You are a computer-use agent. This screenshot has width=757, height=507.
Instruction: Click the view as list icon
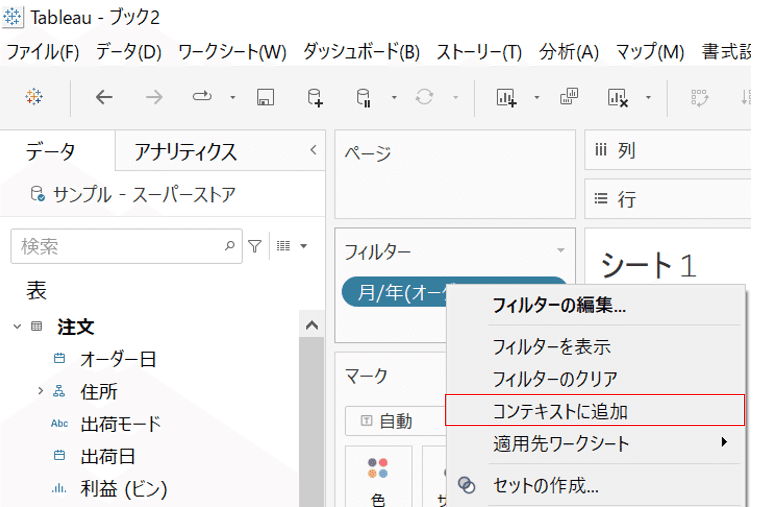283,246
